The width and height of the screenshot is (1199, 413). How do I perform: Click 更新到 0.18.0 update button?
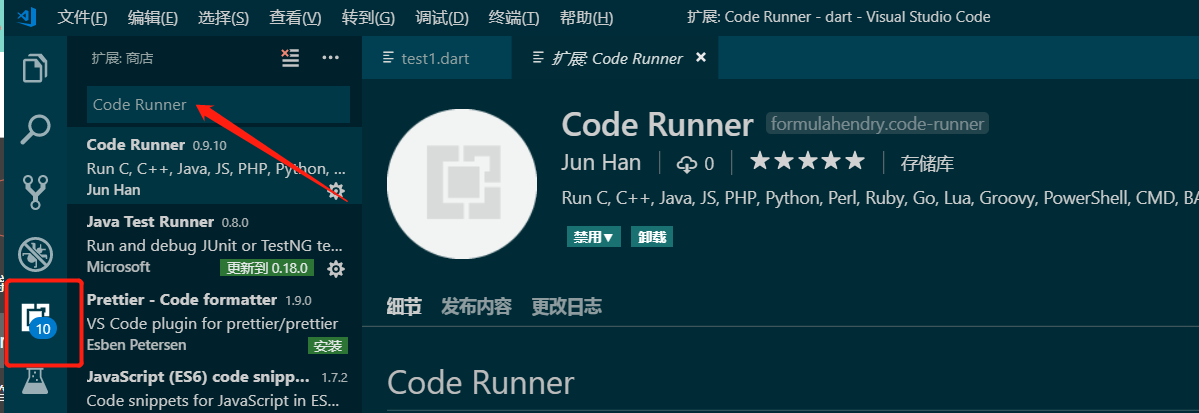pyautogui.click(x=267, y=268)
